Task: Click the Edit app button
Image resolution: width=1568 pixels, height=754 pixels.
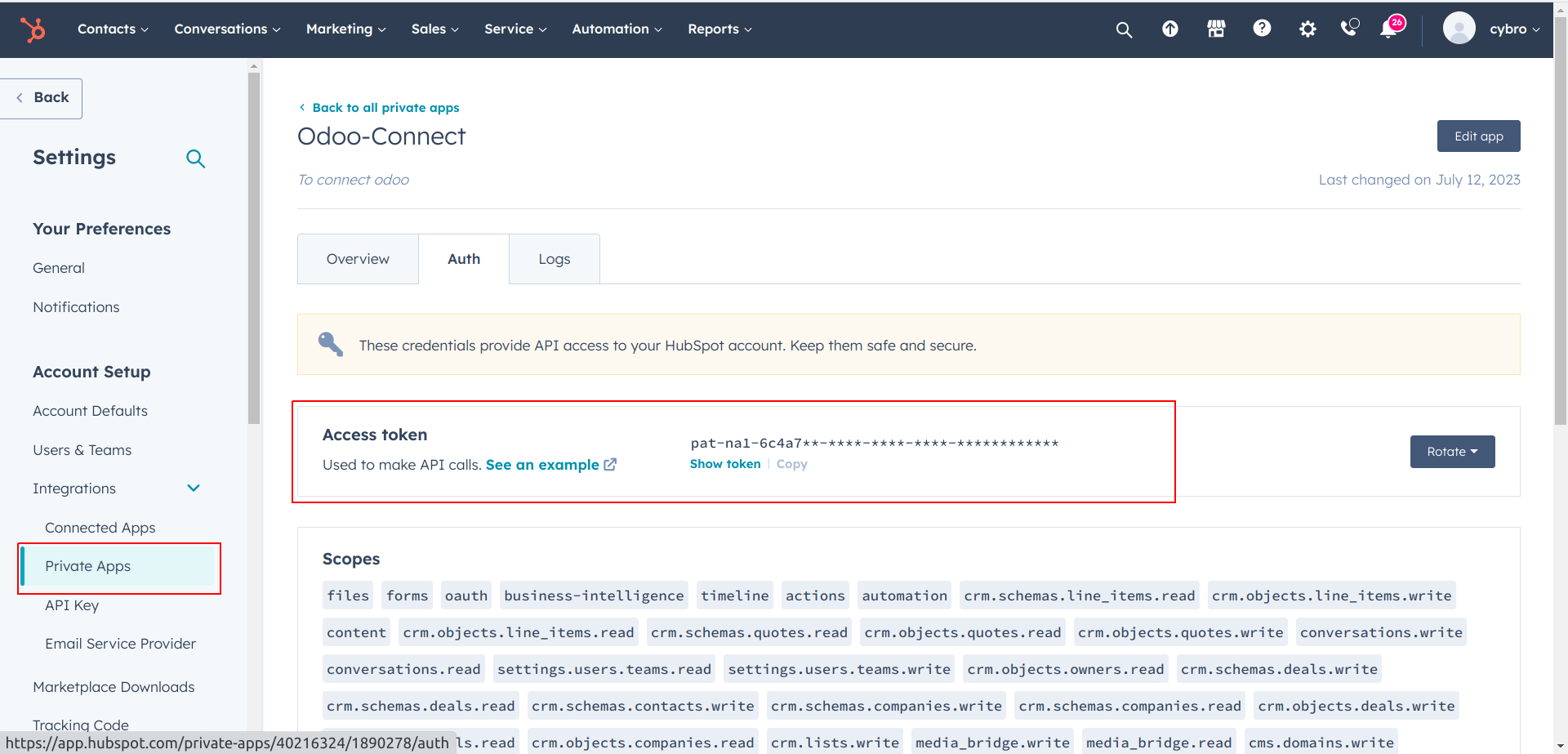Action: [x=1478, y=136]
